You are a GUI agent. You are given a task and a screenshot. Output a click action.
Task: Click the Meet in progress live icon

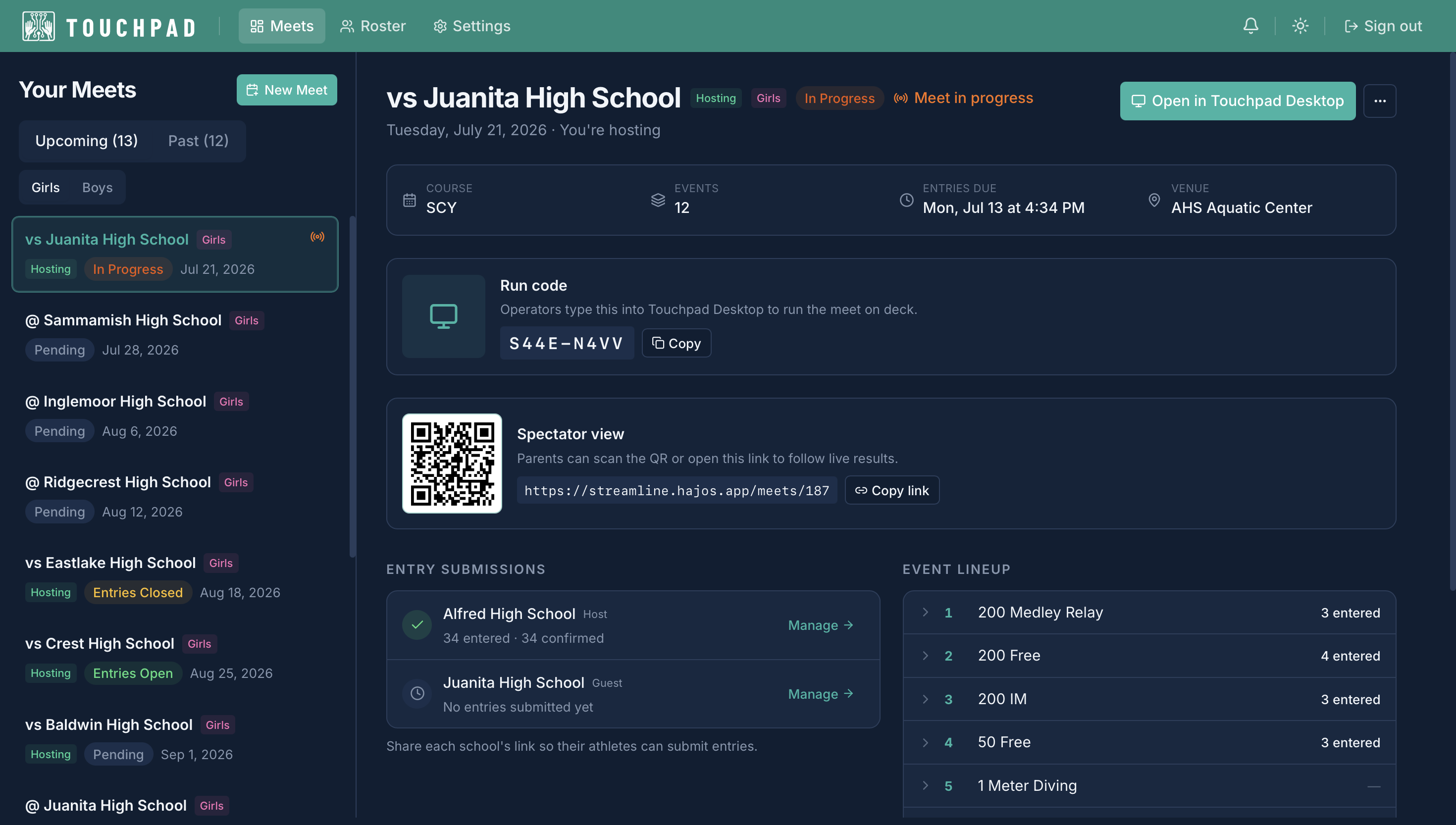click(901, 98)
